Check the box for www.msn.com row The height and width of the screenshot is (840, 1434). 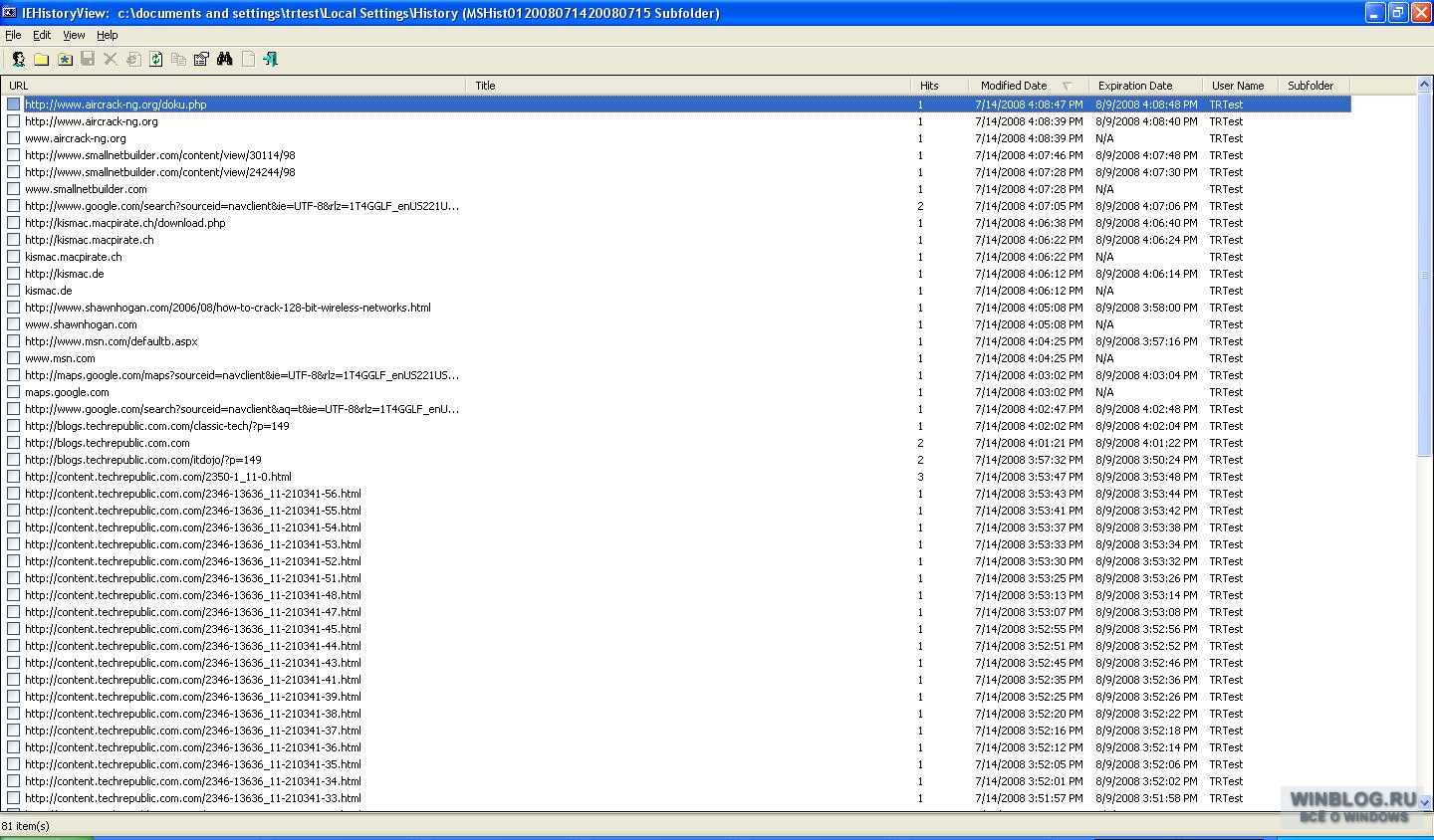(14, 358)
